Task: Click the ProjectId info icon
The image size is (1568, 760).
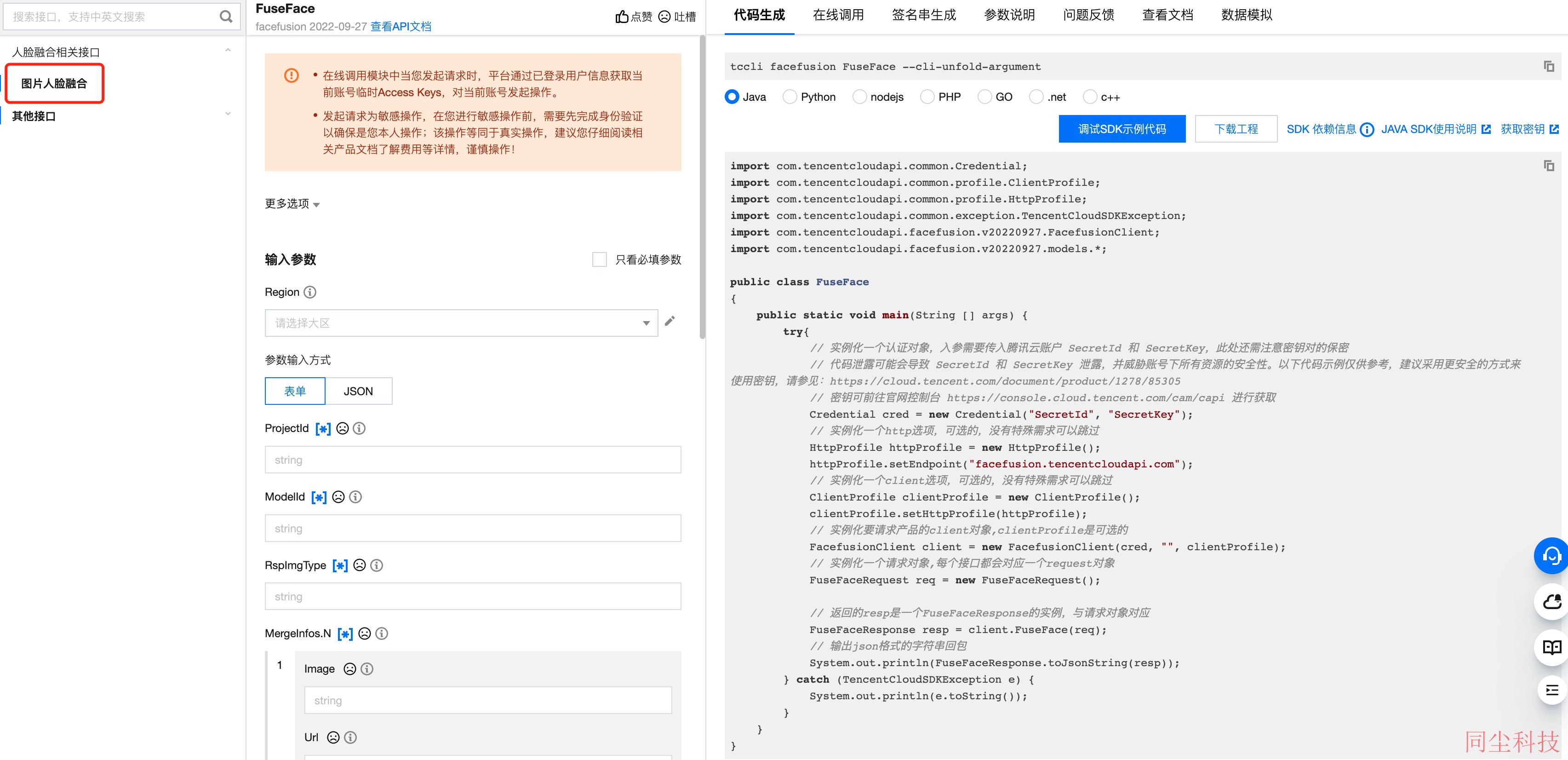Action: click(x=359, y=429)
